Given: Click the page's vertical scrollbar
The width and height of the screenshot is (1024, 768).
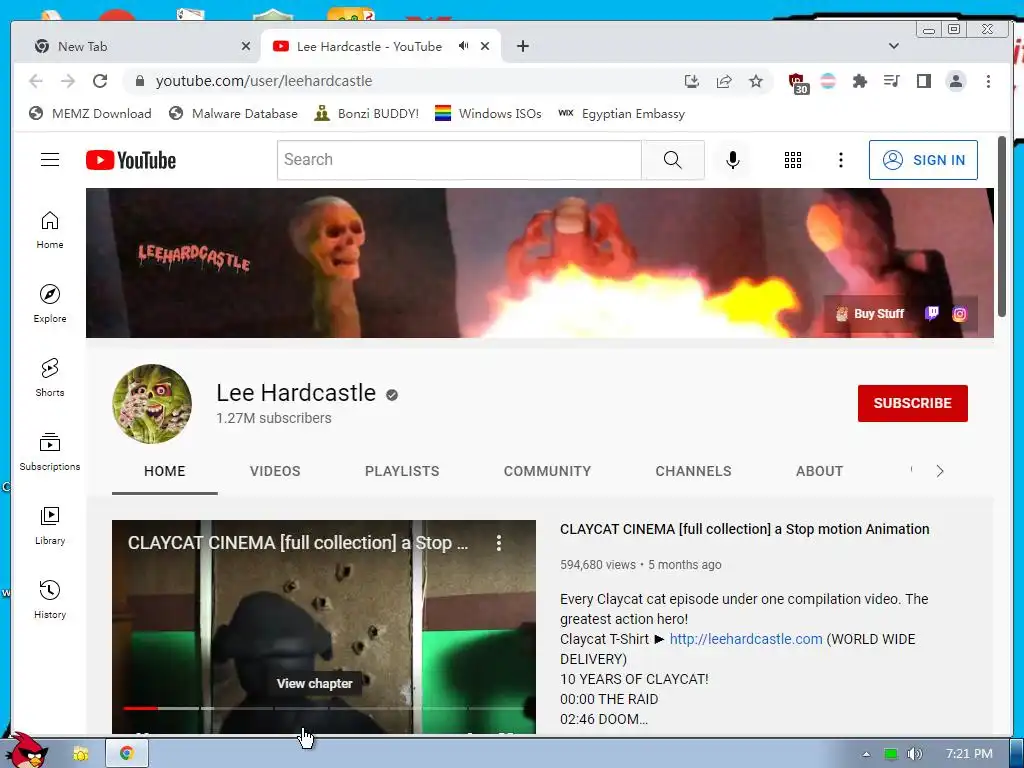Looking at the screenshot, I should coord(1002,227).
